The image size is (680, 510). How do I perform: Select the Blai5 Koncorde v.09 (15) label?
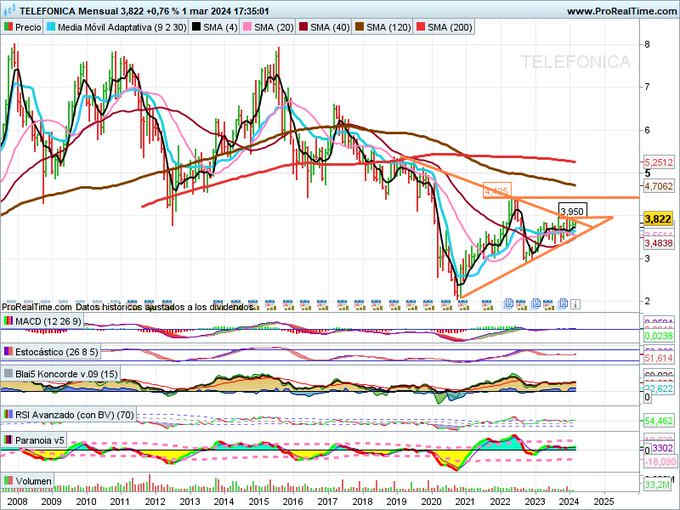pos(66,373)
